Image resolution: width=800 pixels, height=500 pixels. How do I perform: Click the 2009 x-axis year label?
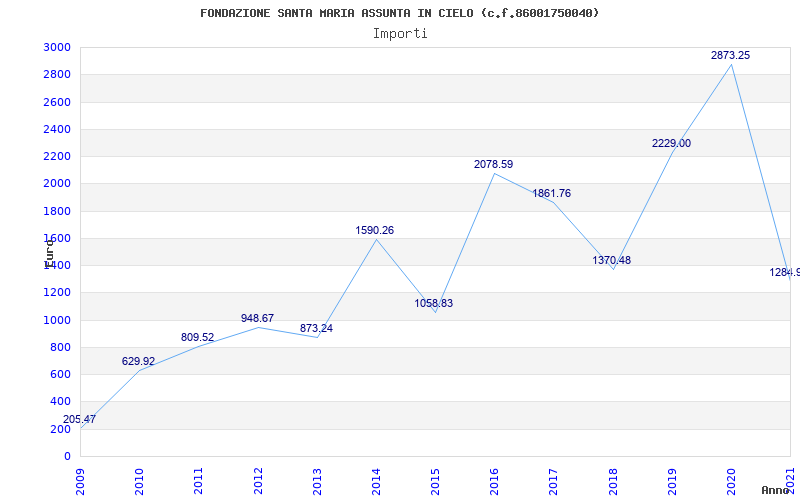point(81,481)
